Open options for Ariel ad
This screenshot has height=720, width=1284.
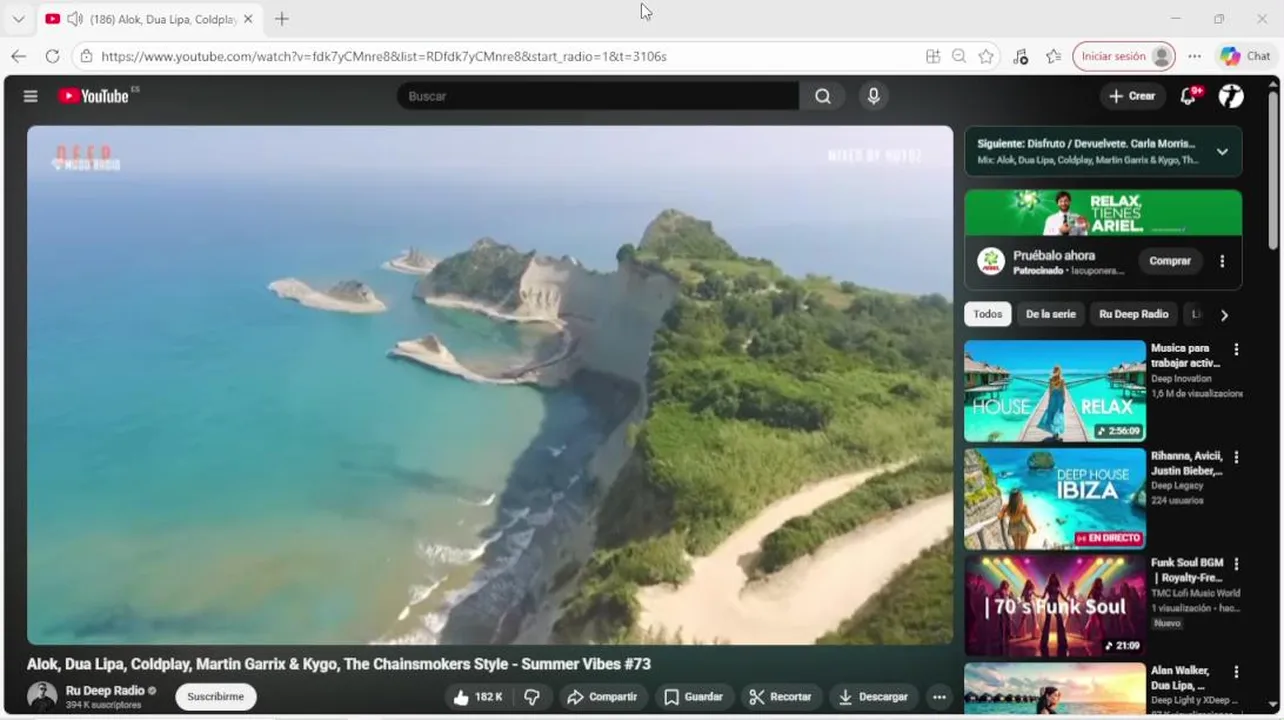click(x=1221, y=261)
